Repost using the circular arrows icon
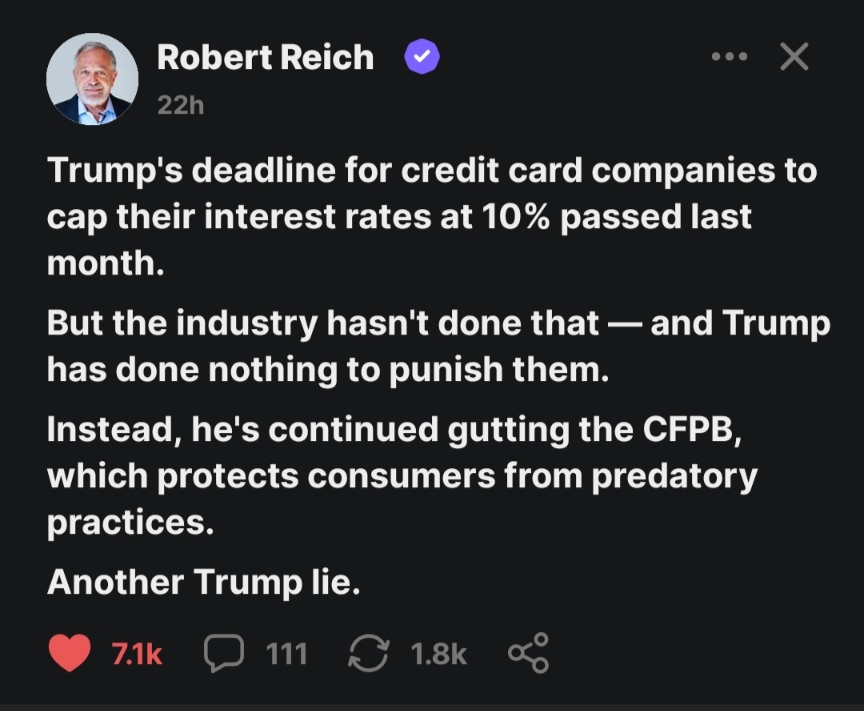The image size is (864, 711). [367, 654]
